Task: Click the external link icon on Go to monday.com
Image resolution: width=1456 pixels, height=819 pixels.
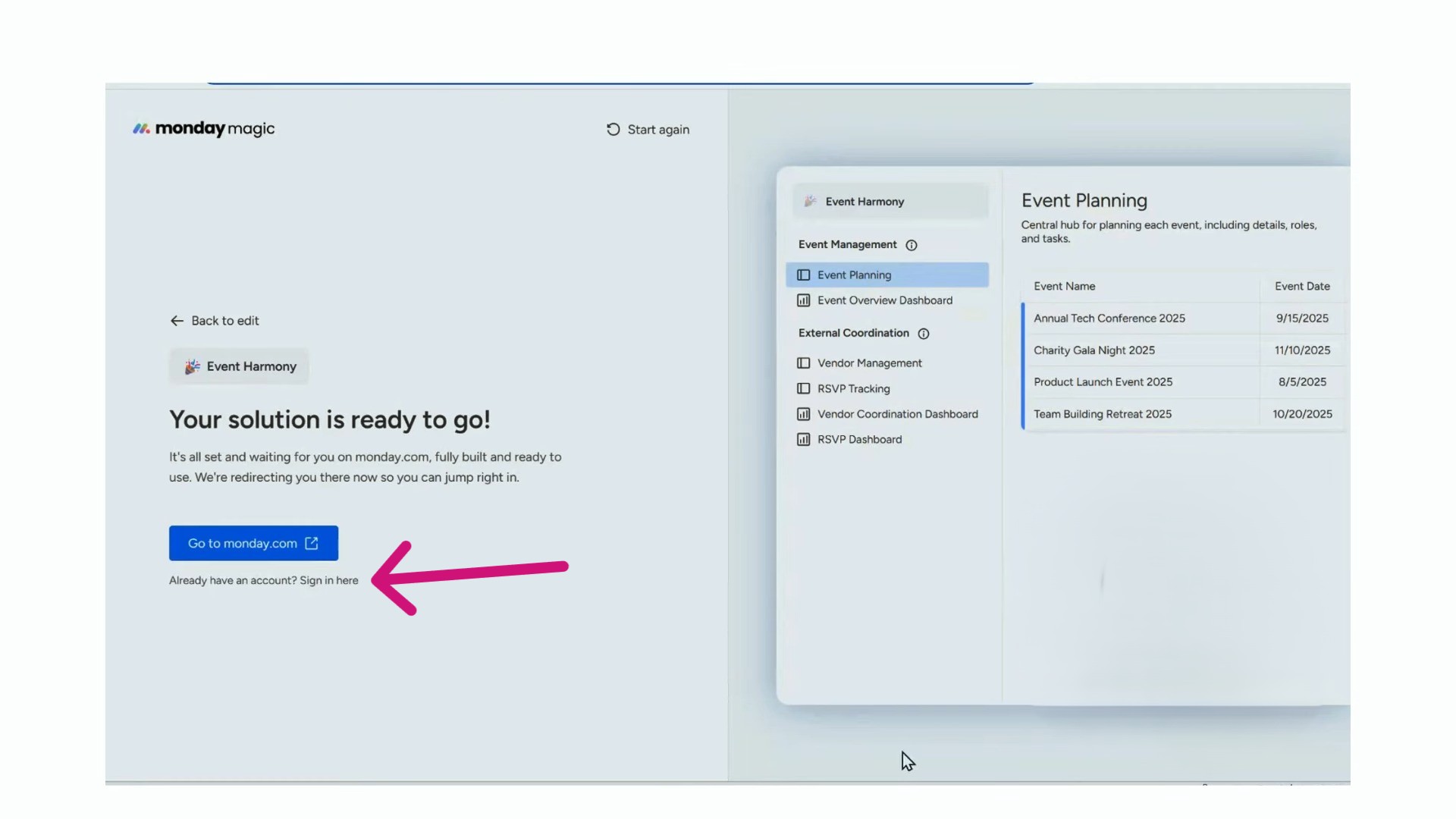Action: pos(312,543)
